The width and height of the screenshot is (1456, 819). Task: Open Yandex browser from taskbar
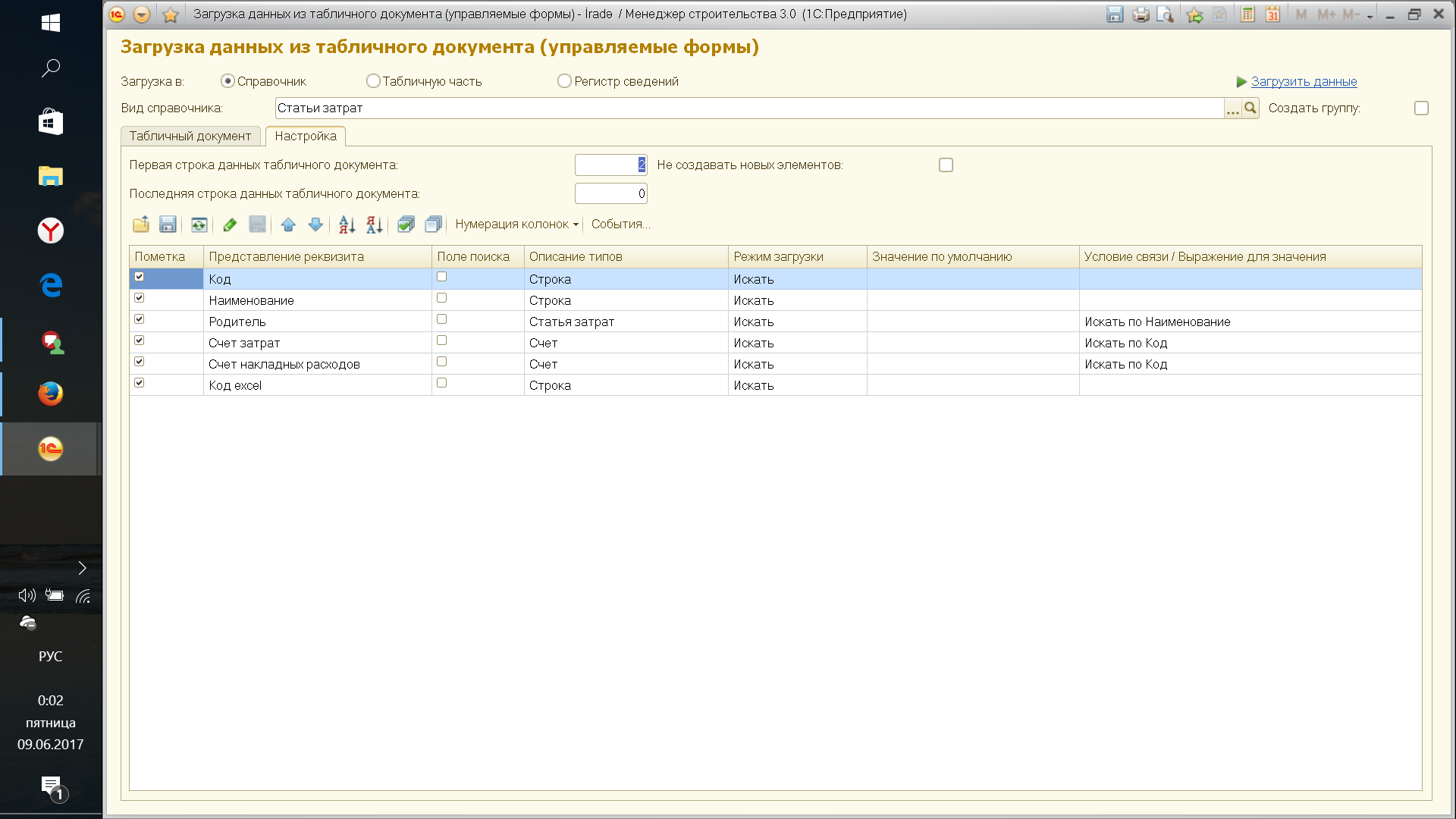[x=51, y=231]
